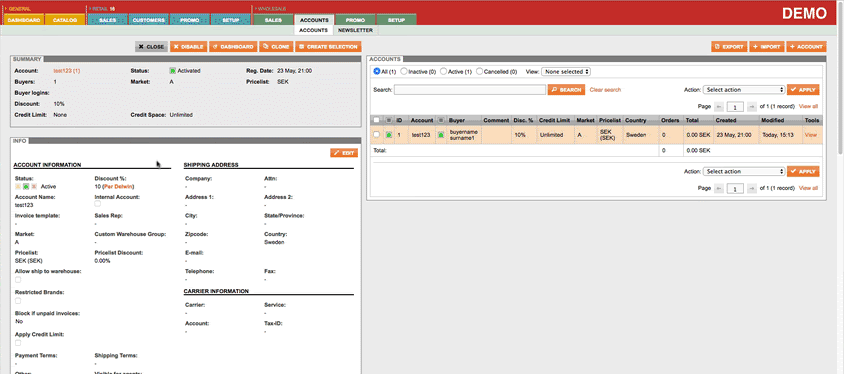
Task: Click the Per Delwin discount link
Action: [118, 186]
